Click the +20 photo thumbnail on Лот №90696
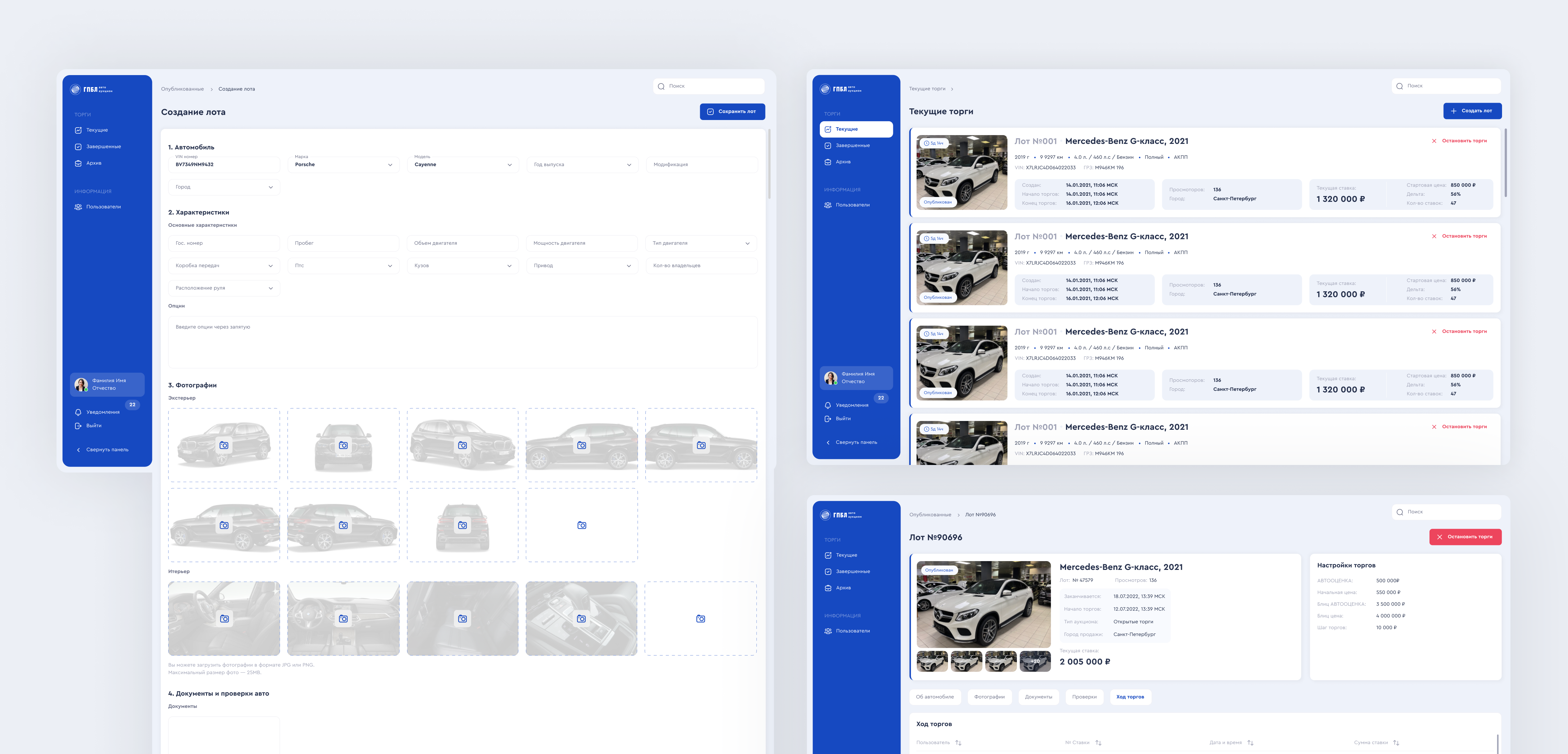This screenshot has width=1568, height=754. click(1035, 661)
